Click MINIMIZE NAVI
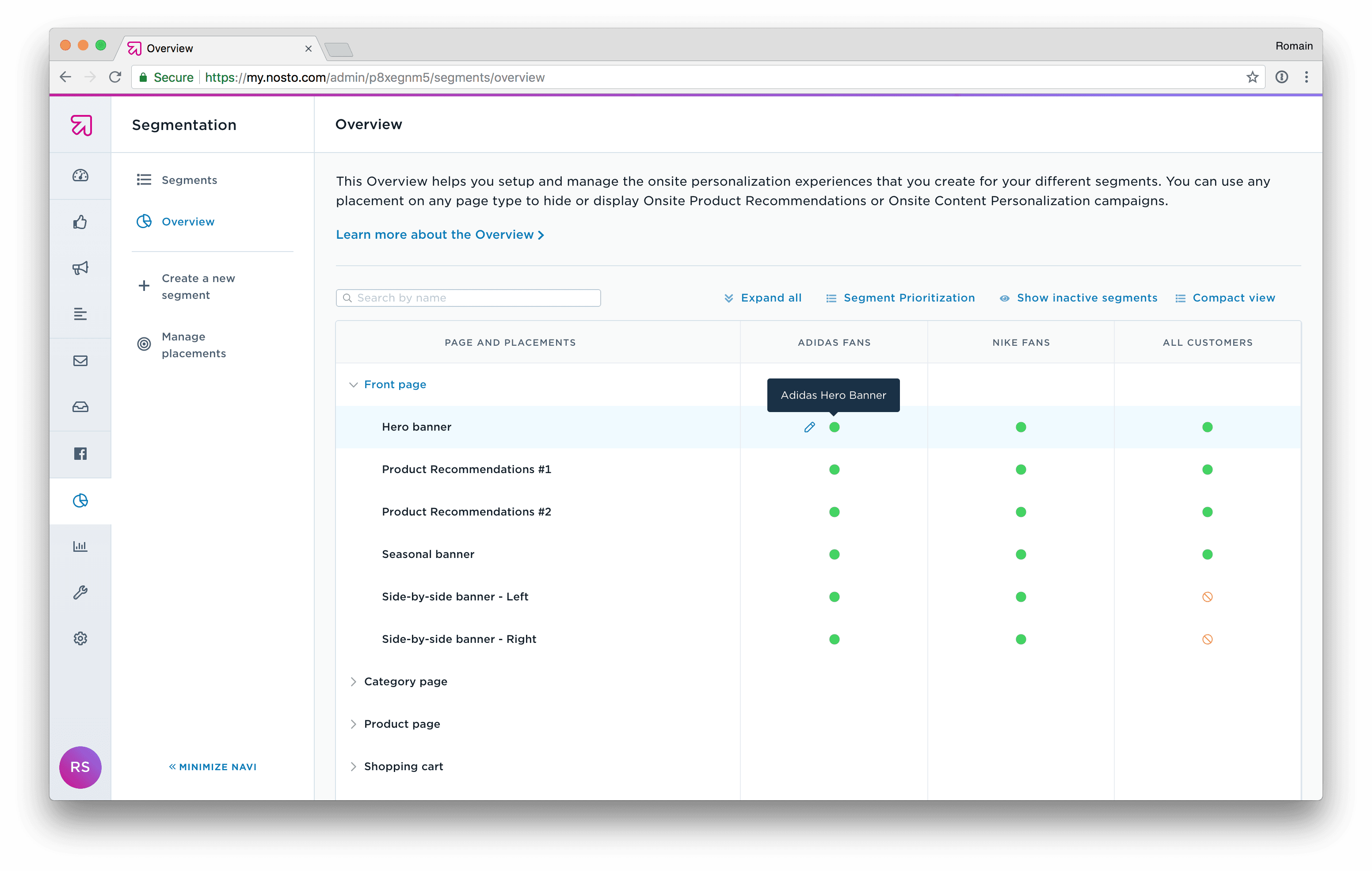Image resolution: width=1372 pixels, height=871 pixels. [213, 767]
